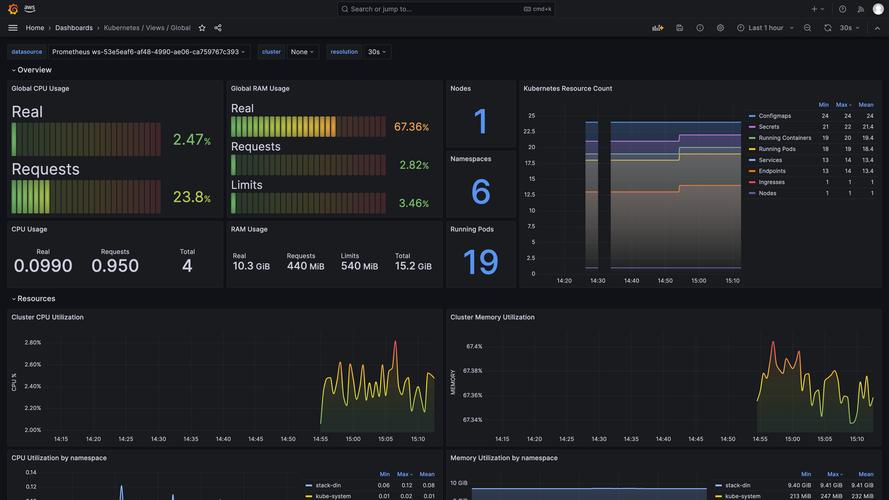
Task: Open the news feed icon
Action: coord(861,9)
